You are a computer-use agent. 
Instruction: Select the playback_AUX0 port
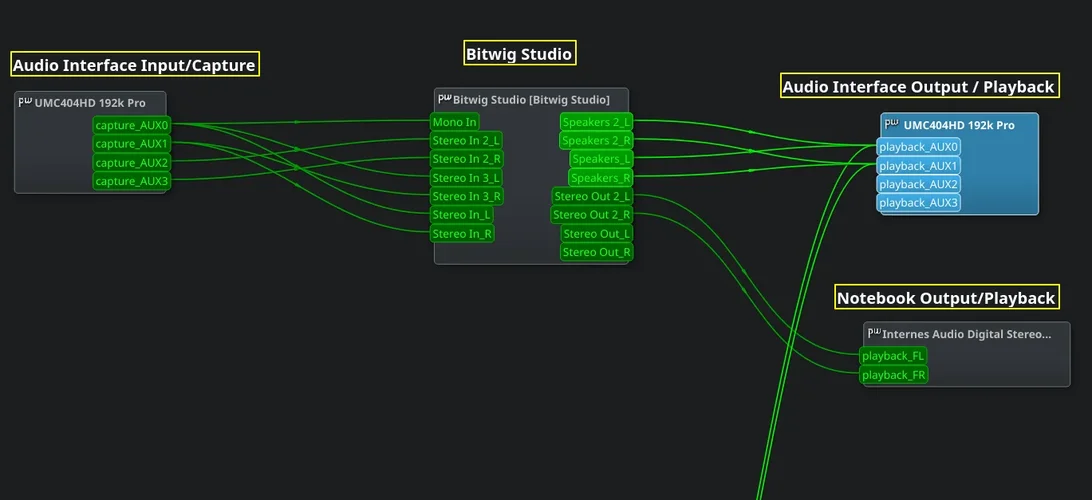919,147
